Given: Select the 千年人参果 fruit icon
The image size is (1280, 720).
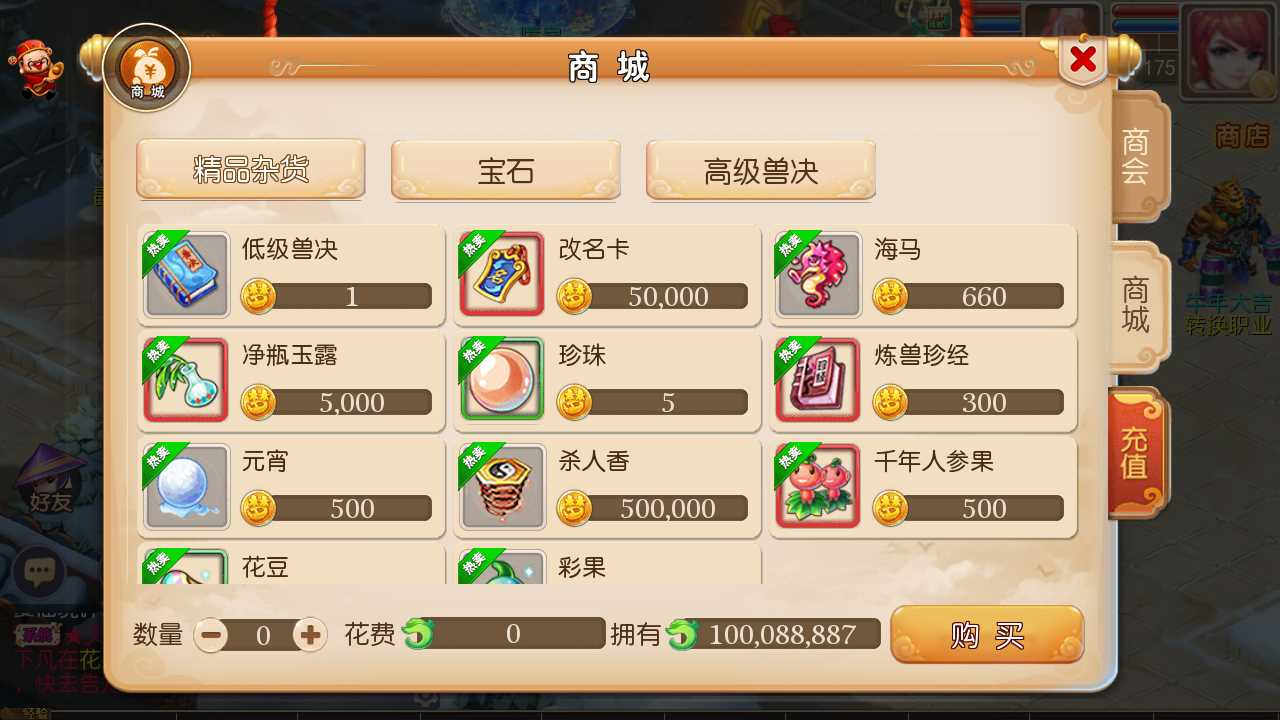Looking at the screenshot, I should tap(819, 487).
